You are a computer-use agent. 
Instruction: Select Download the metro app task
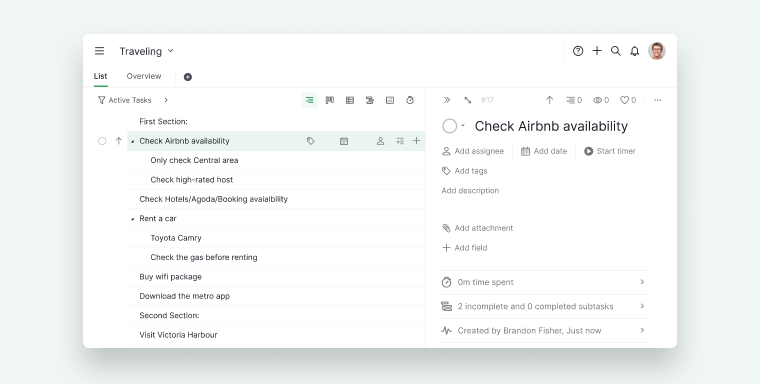(276, 296)
